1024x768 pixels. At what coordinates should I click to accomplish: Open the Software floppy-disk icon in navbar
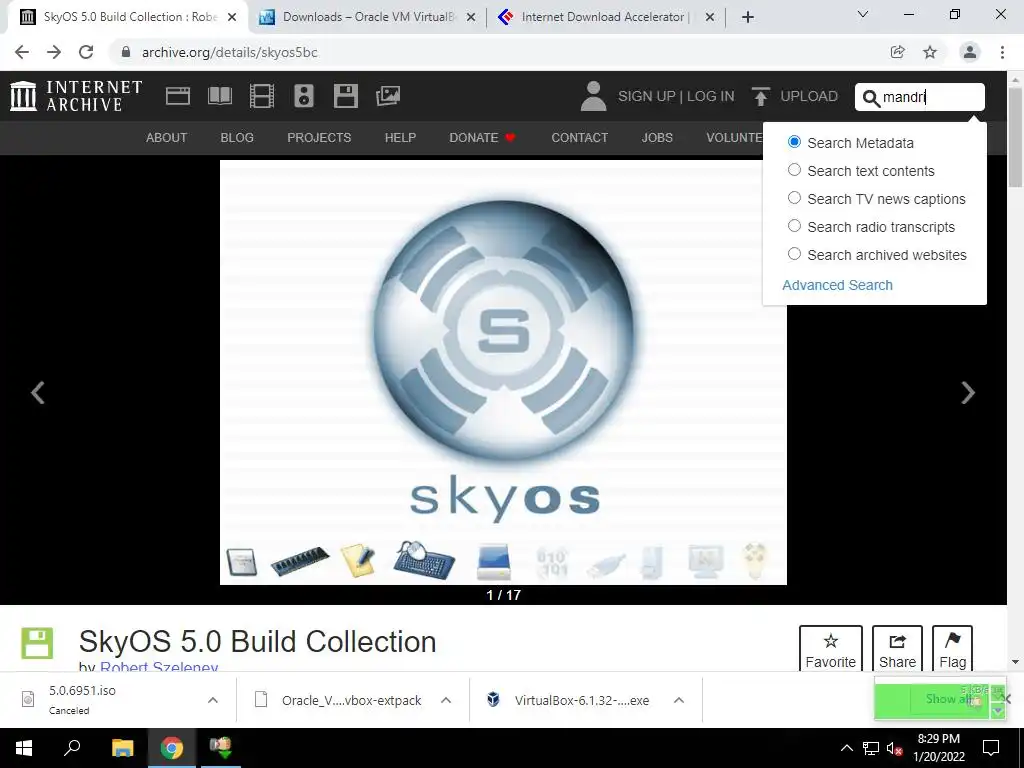point(345,96)
